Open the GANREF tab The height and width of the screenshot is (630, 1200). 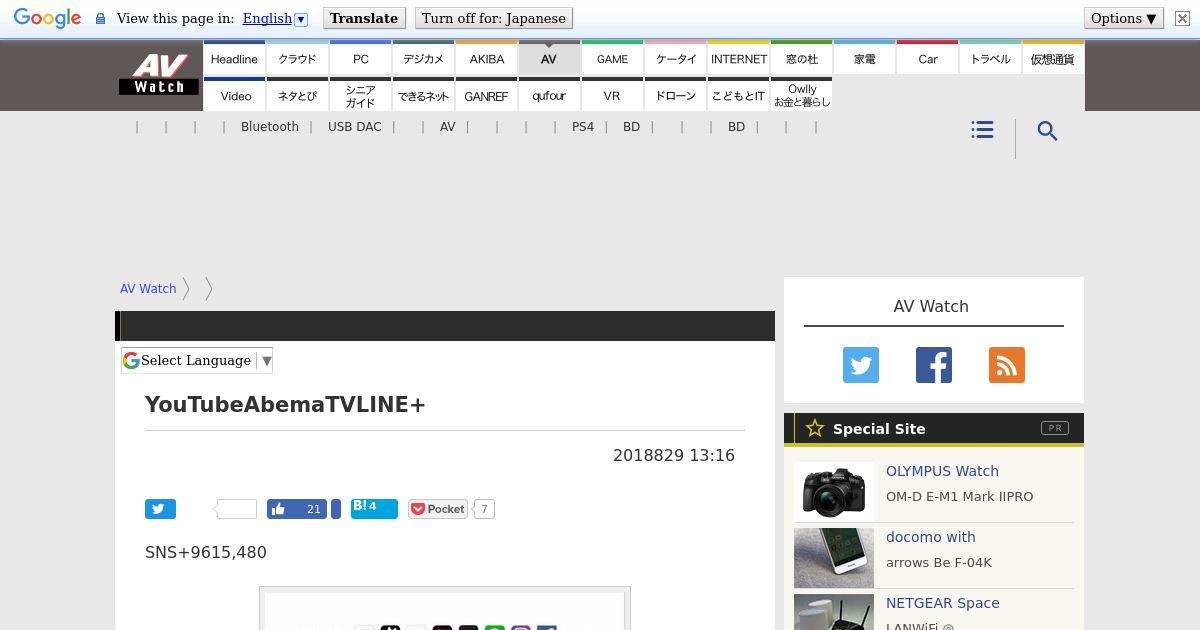point(486,96)
